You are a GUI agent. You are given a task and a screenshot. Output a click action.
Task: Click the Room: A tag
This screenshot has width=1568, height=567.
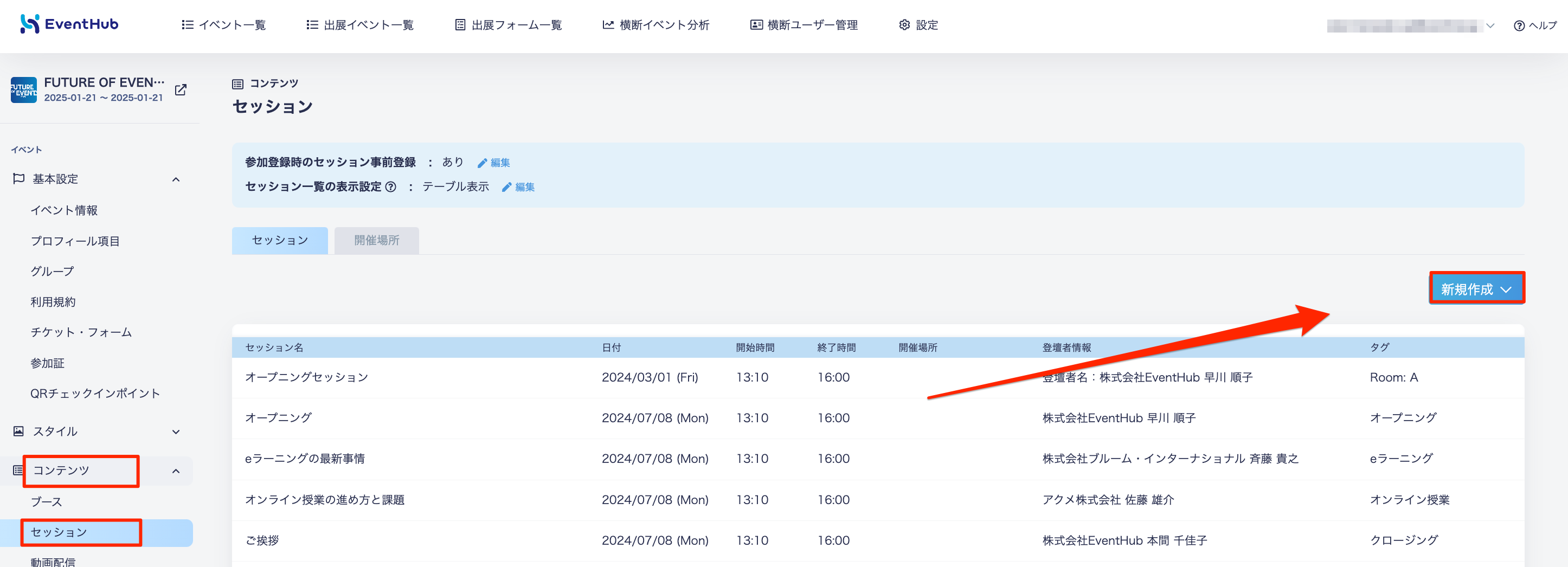(x=1394, y=378)
